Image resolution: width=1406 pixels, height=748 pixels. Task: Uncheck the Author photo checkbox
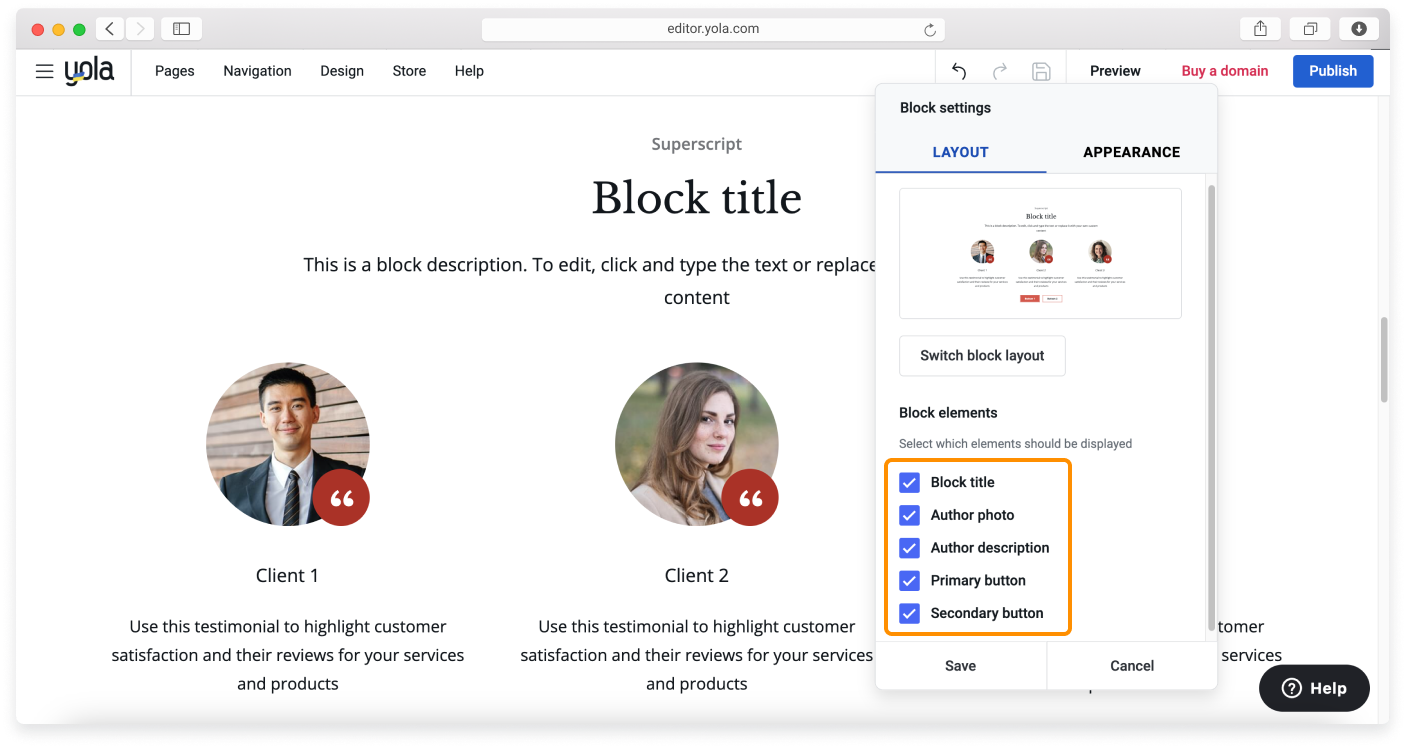(909, 515)
